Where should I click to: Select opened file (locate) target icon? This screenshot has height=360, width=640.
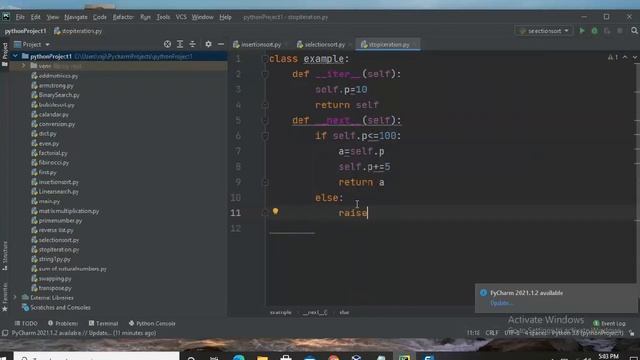coord(167,44)
